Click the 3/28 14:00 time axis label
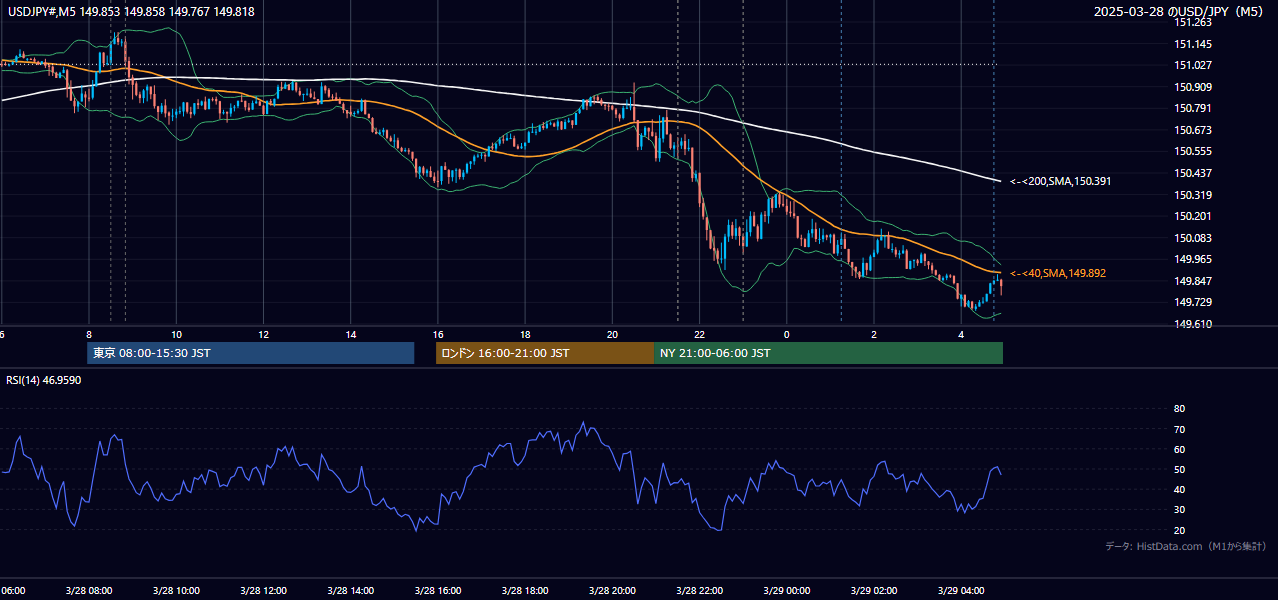 click(350, 590)
